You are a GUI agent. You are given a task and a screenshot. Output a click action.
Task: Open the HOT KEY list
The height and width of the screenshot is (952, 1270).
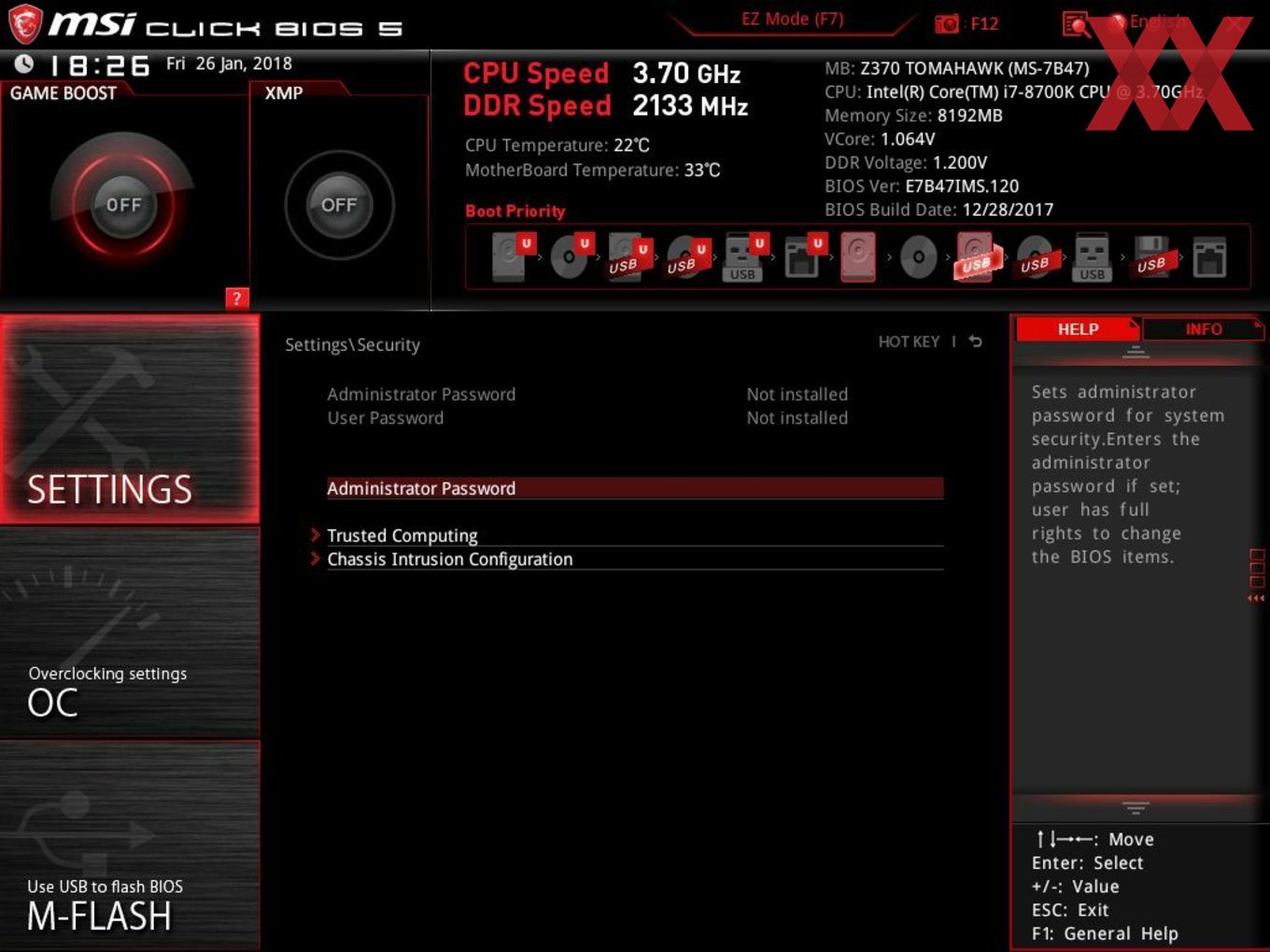909,342
